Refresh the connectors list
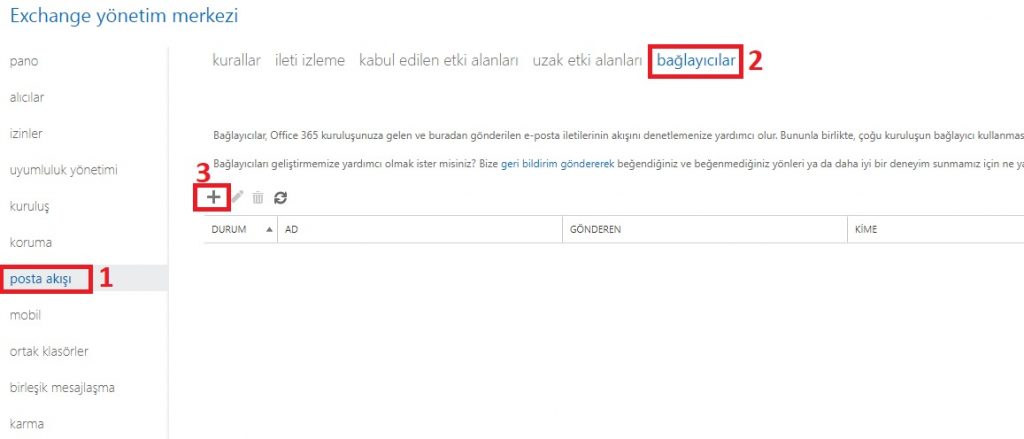The image size is (1024, 439). click(x=280, y=197)
